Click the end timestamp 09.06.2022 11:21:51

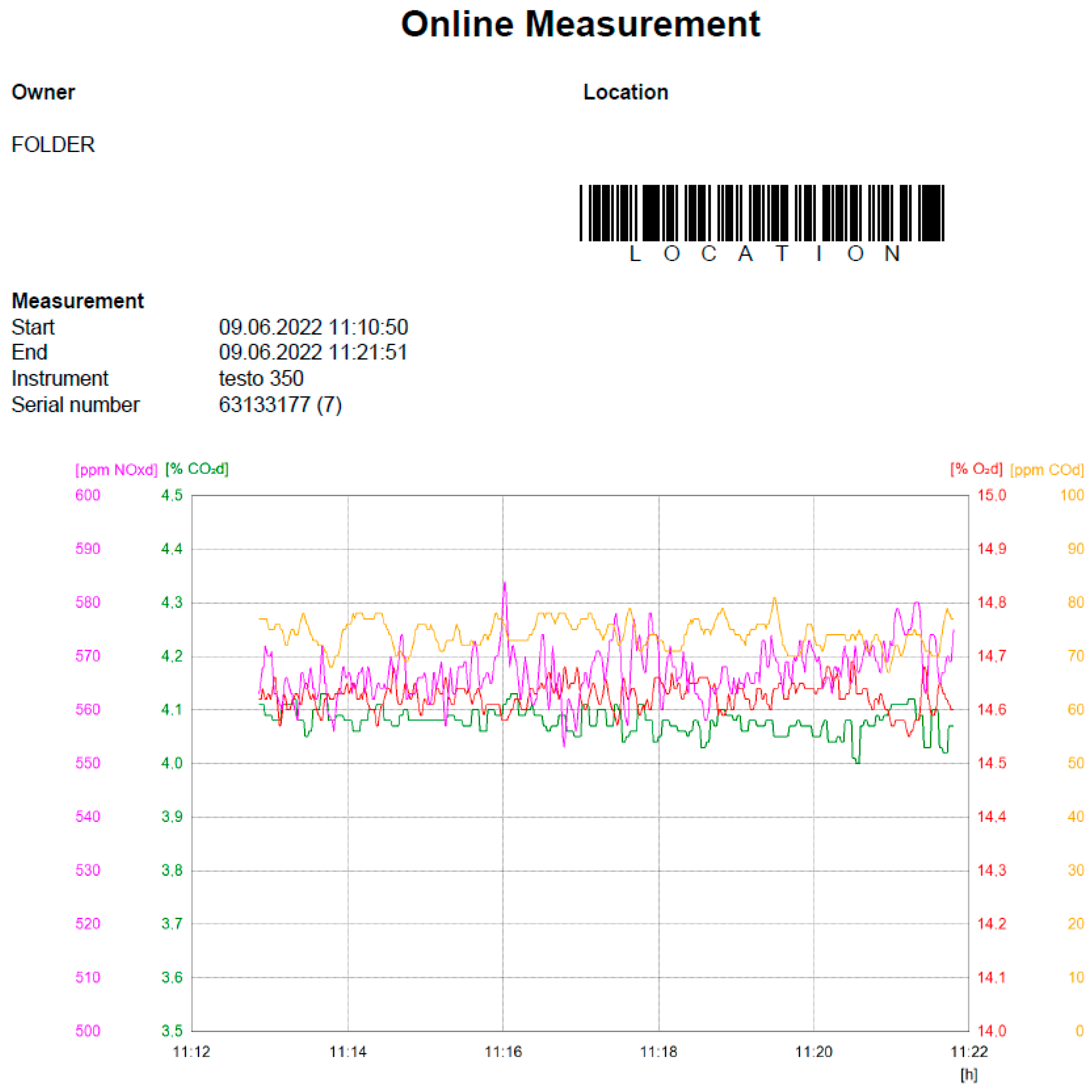click(313, 352)
